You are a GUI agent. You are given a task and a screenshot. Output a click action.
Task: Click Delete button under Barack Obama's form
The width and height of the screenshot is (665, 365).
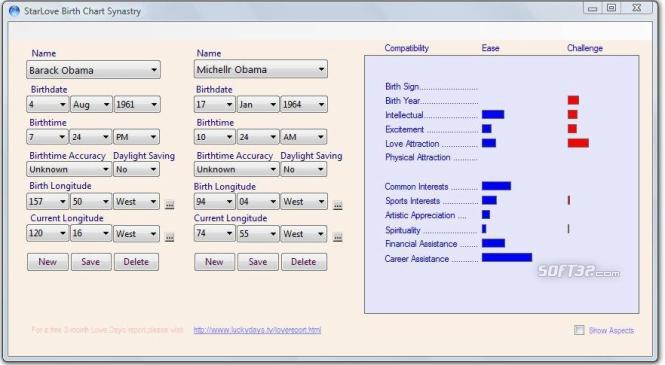pos(136,262)
